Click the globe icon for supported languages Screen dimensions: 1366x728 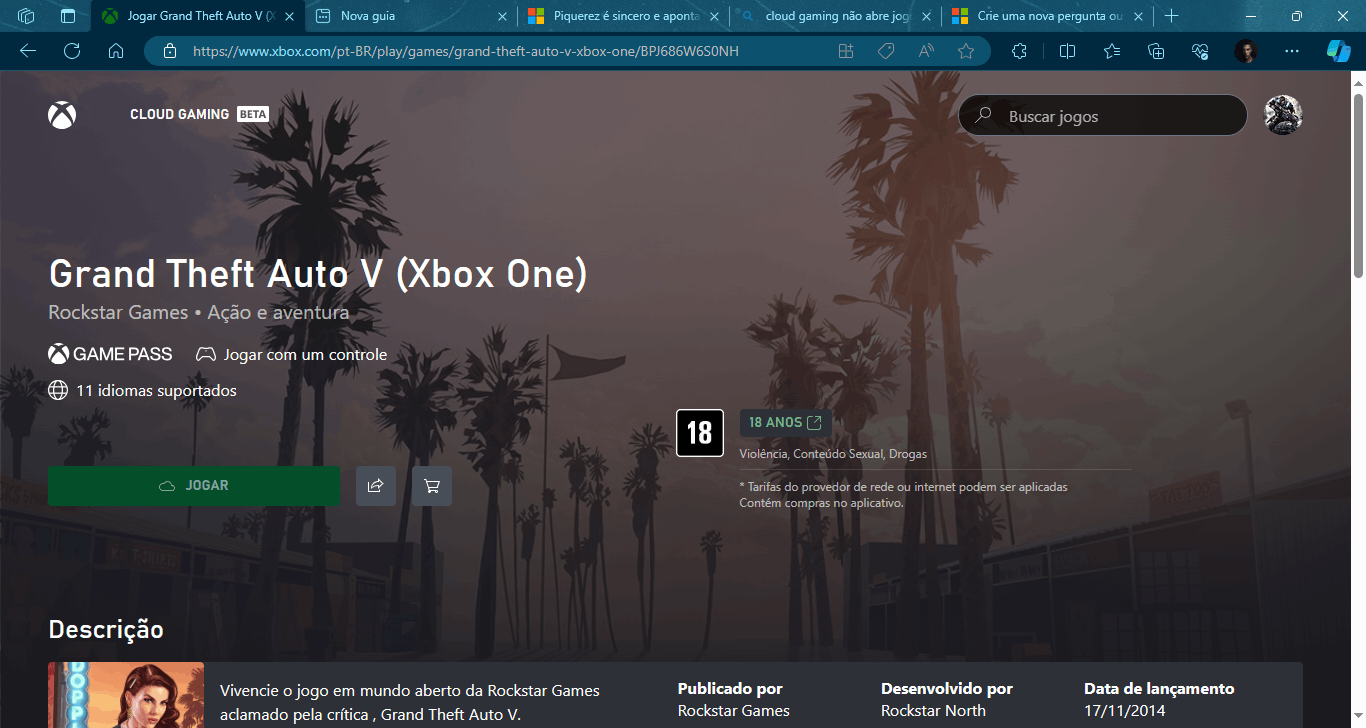(x=58, y=390)
